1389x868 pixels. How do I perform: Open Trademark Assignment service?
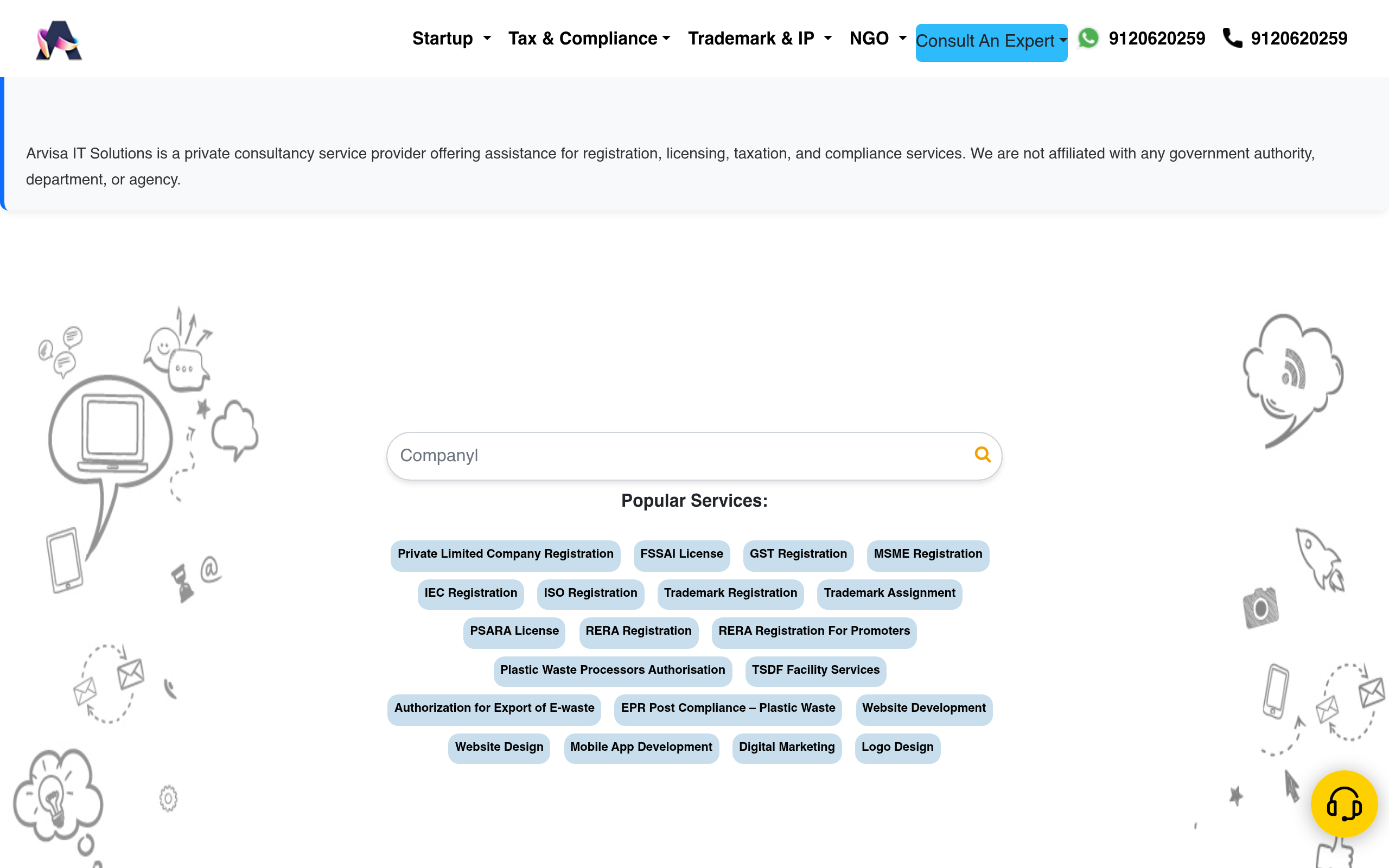click(889, 593)
